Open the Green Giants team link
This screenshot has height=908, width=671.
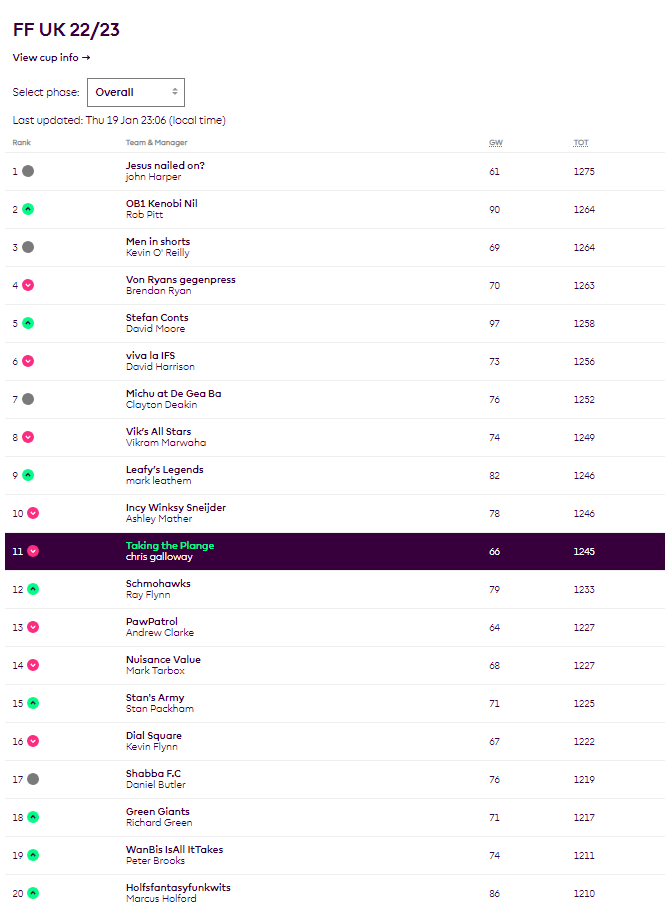coord(158,812)
